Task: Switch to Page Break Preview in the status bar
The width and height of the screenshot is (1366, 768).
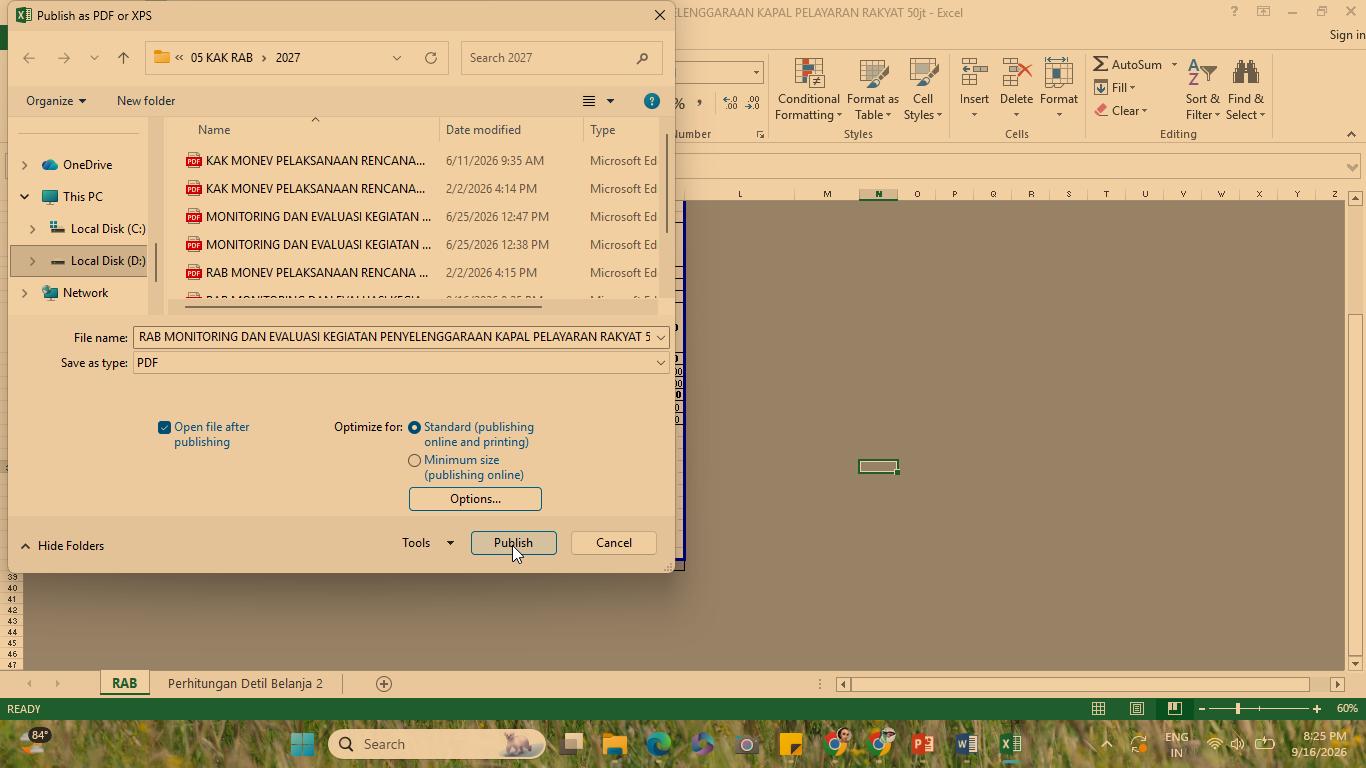Action: point(1175,708)
